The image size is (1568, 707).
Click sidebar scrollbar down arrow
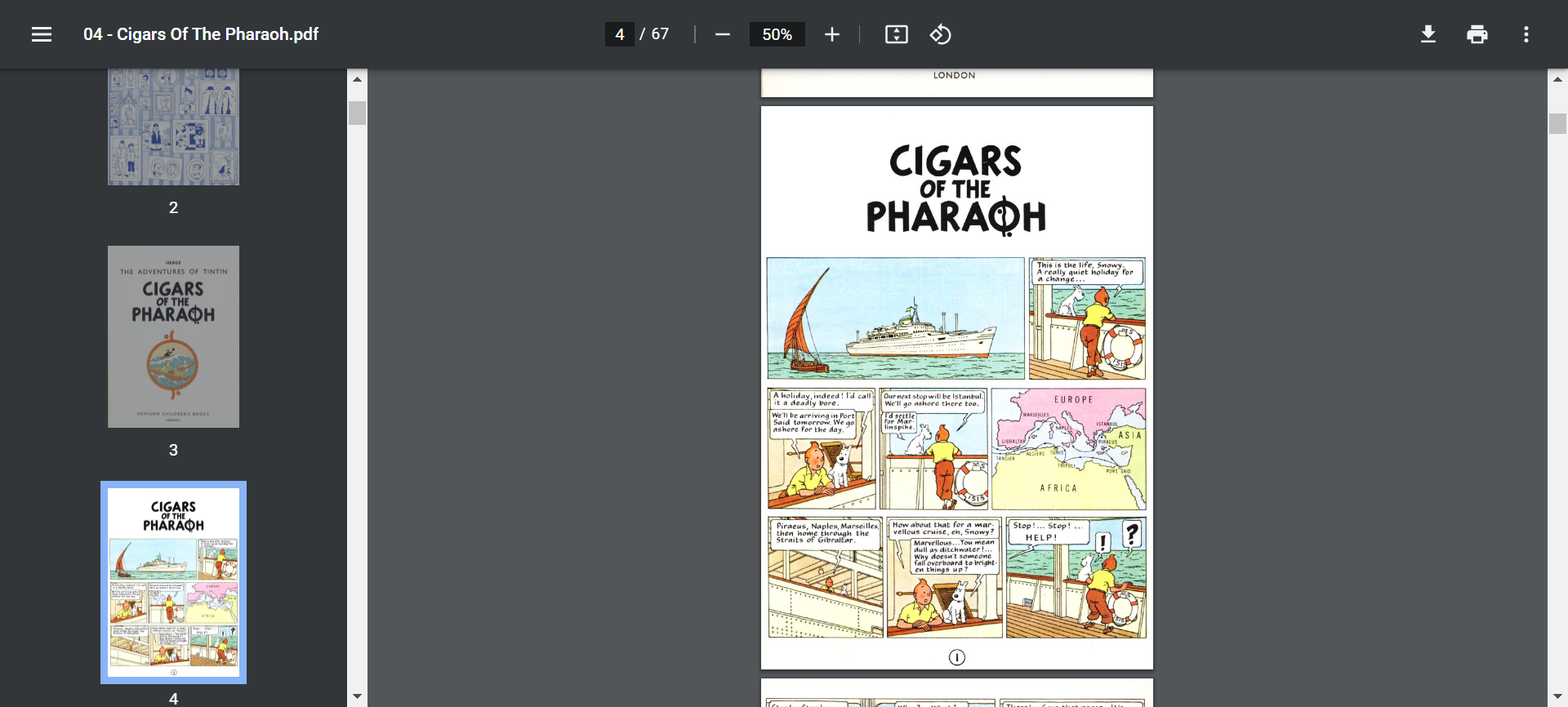pos(357,696)
